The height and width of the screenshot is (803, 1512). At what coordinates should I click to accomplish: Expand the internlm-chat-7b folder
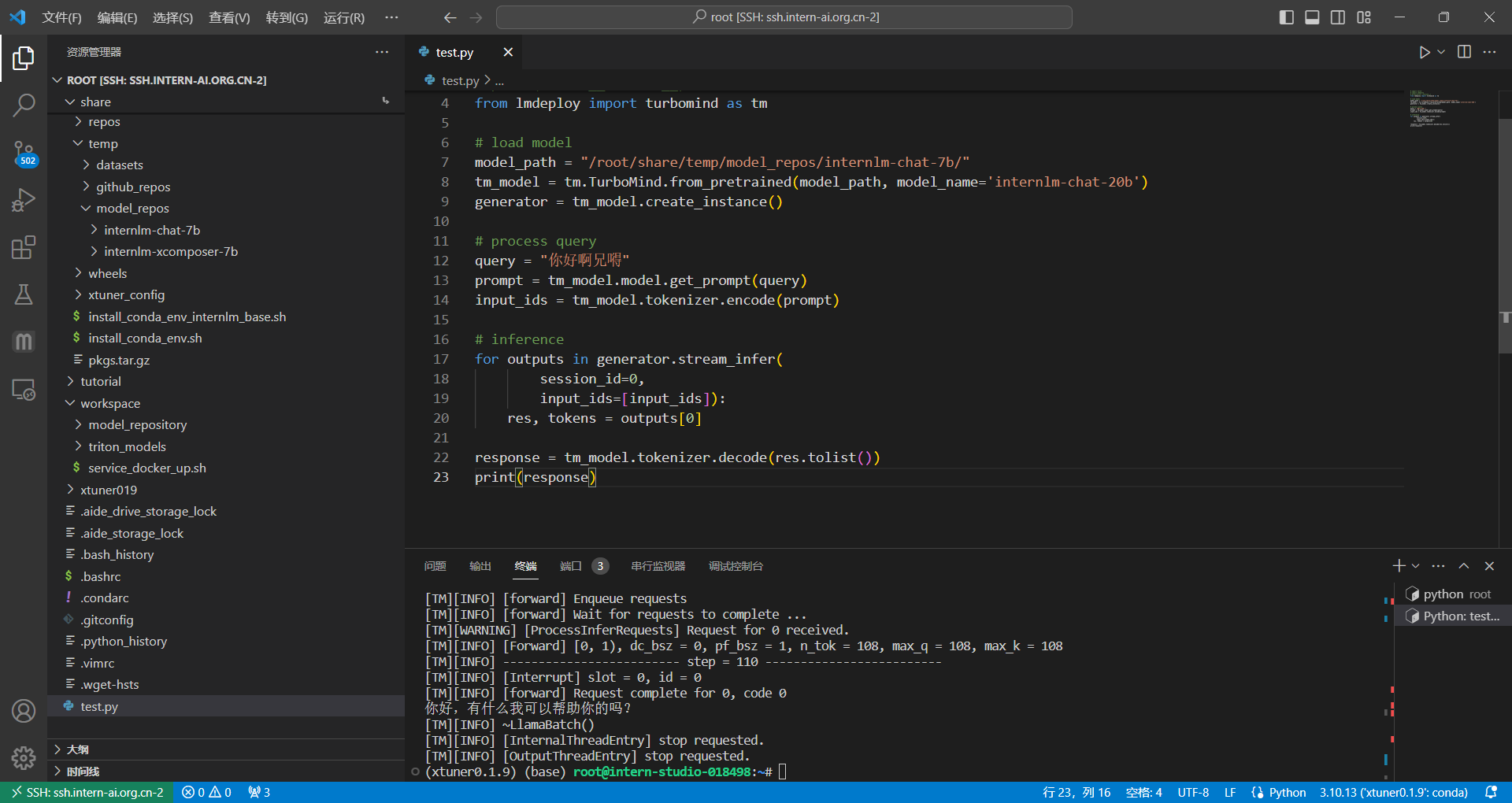[152, 230]
